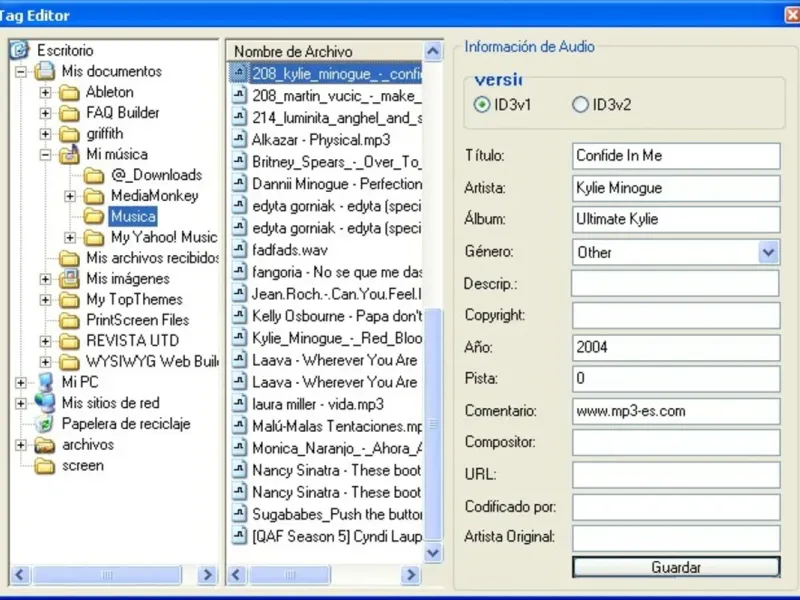800x600 pixels.
Task: Select WYSIWYG Web Builder folder in tree
Action: pos(152,362)
